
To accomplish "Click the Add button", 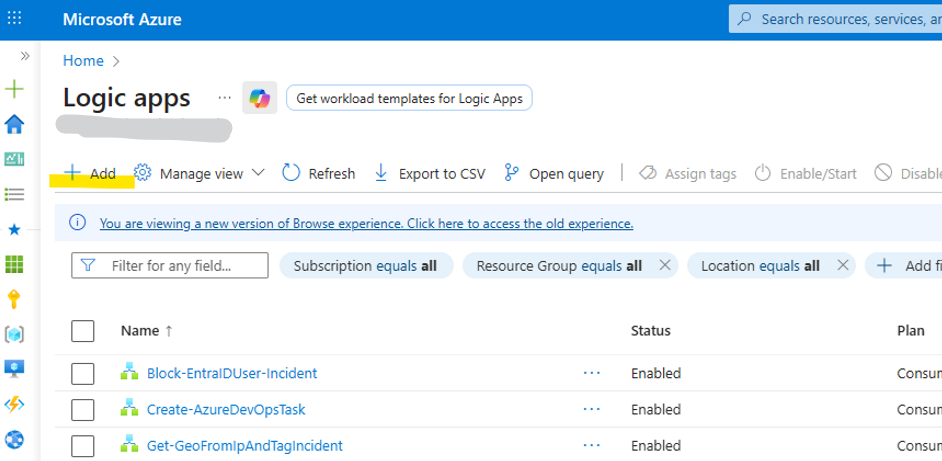I will pyautogui.click(x=91, y=174).
